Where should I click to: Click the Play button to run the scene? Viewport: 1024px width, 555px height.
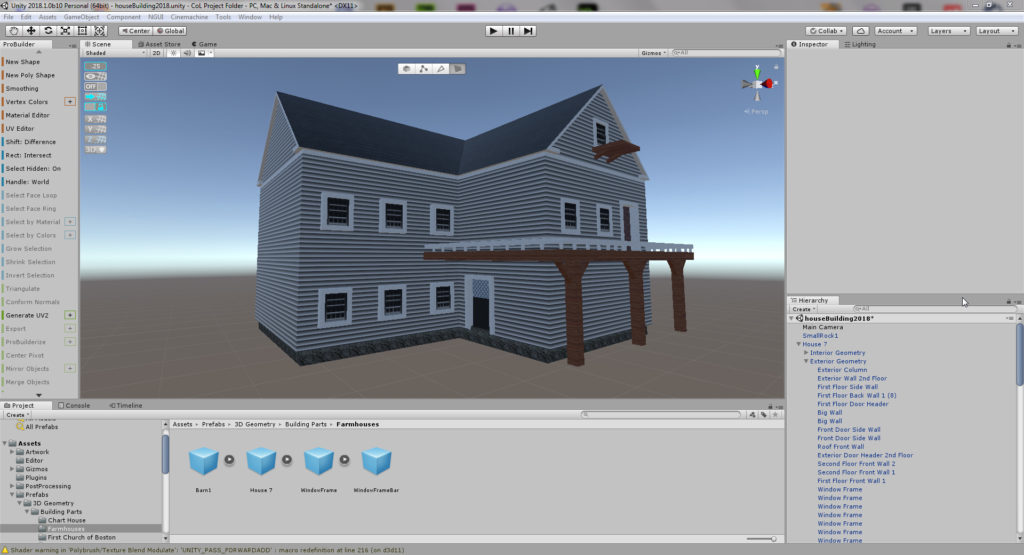pyautogui.click(x=493, y=31)
